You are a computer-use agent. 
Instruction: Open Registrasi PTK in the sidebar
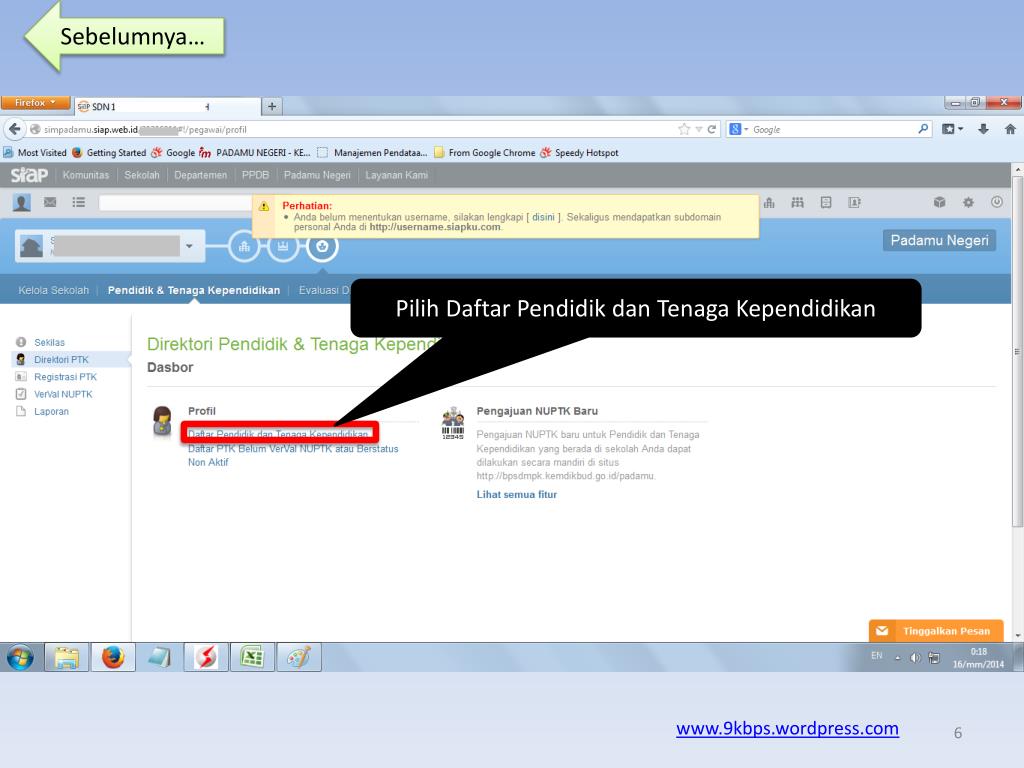[65, 377]
